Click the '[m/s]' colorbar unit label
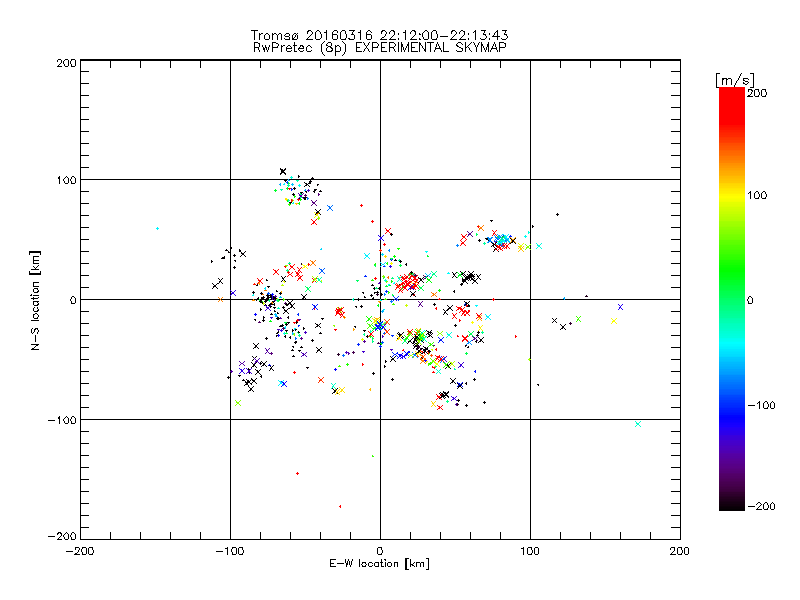This screenshot has width=800, height=600. point(735,80)
